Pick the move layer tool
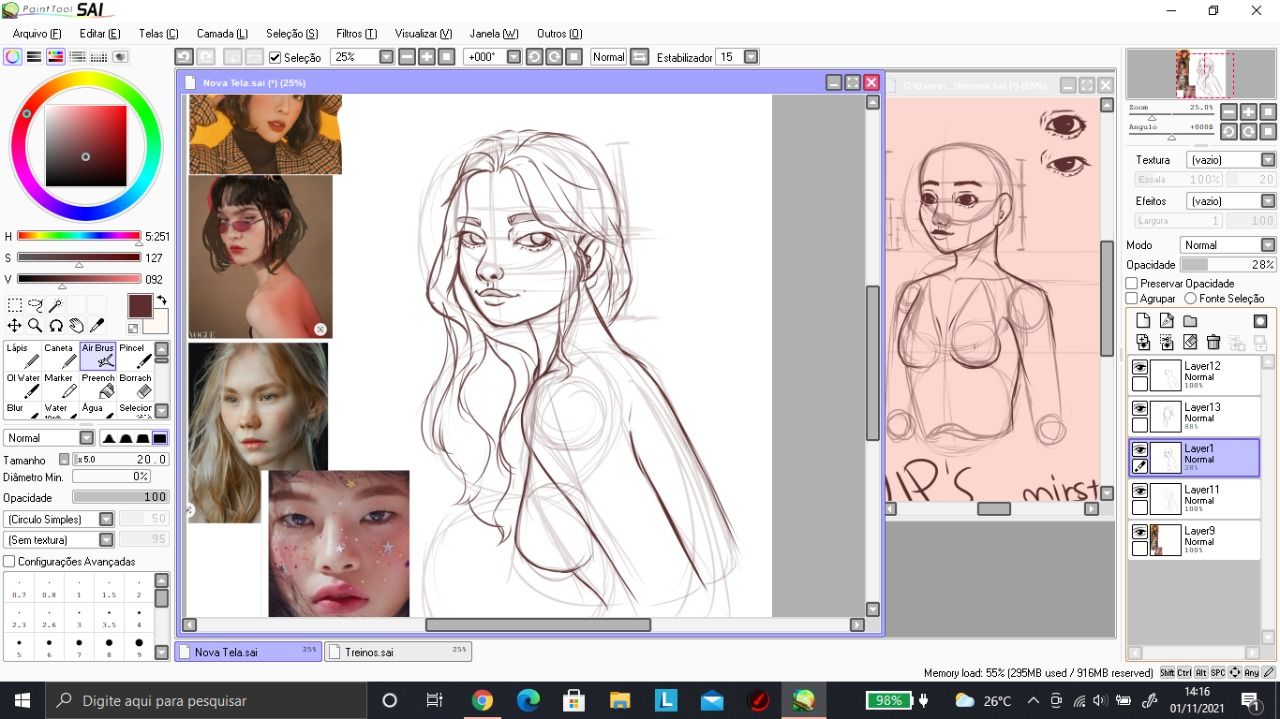This screenshot has height=719, width=1280. (15, 325)
